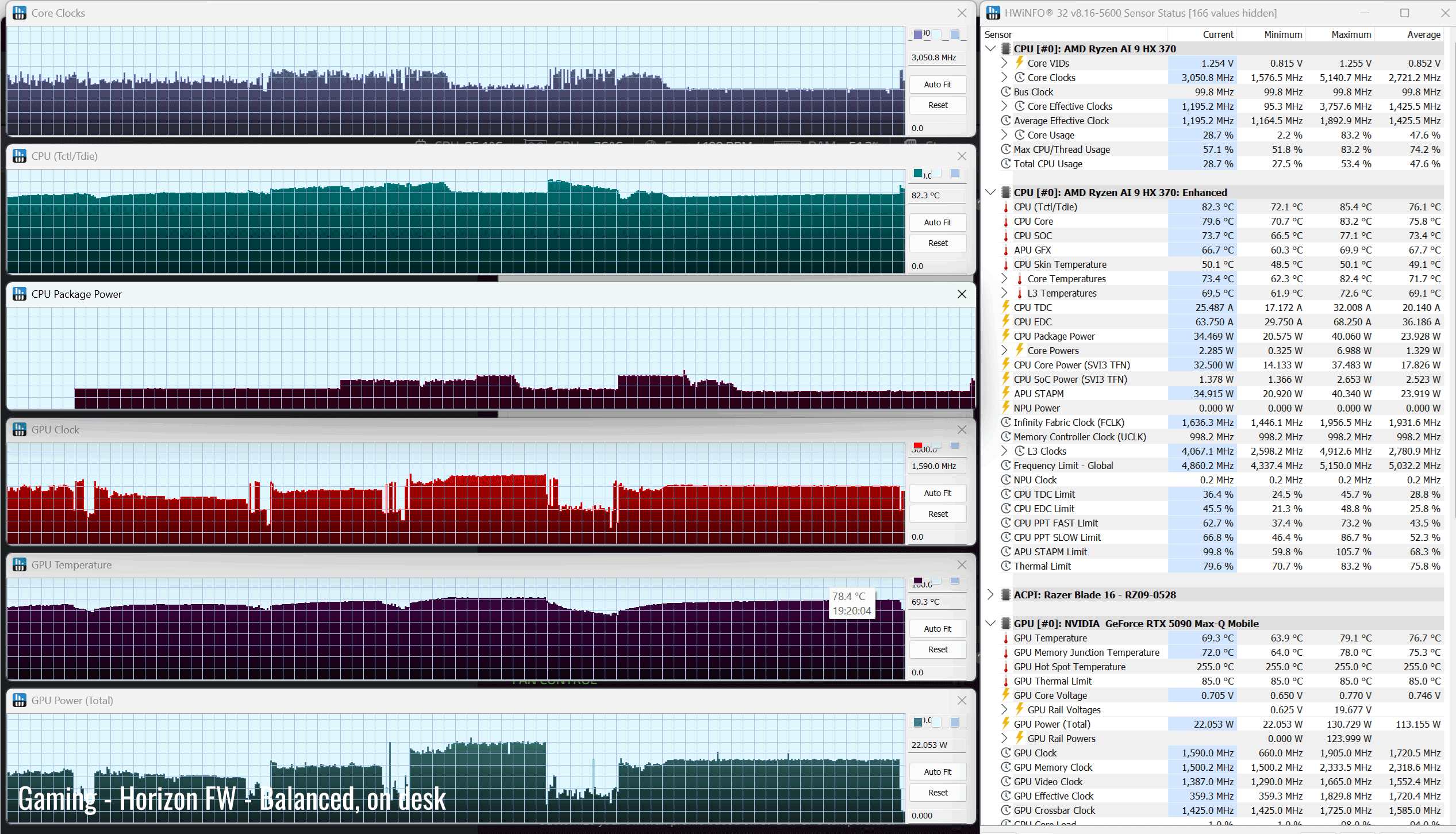The height and width of the screenshot is (834, 1456).
Task: Open the red line color swatch in GPU Clock
Action: click(918, 445)
